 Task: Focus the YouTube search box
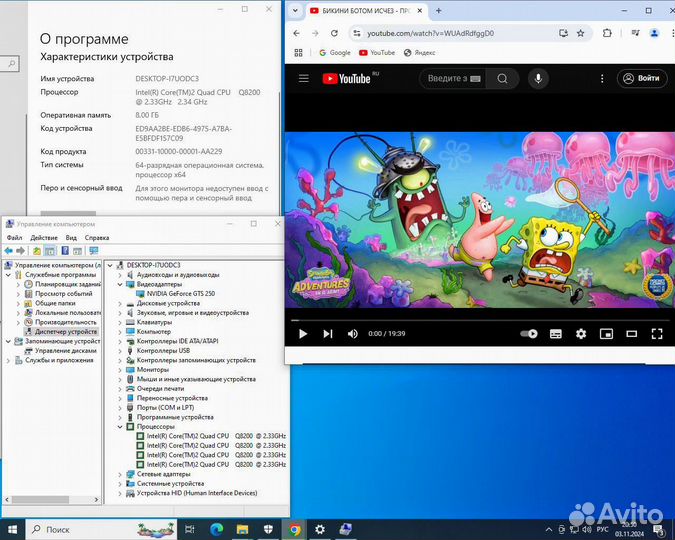pos(452,78)
